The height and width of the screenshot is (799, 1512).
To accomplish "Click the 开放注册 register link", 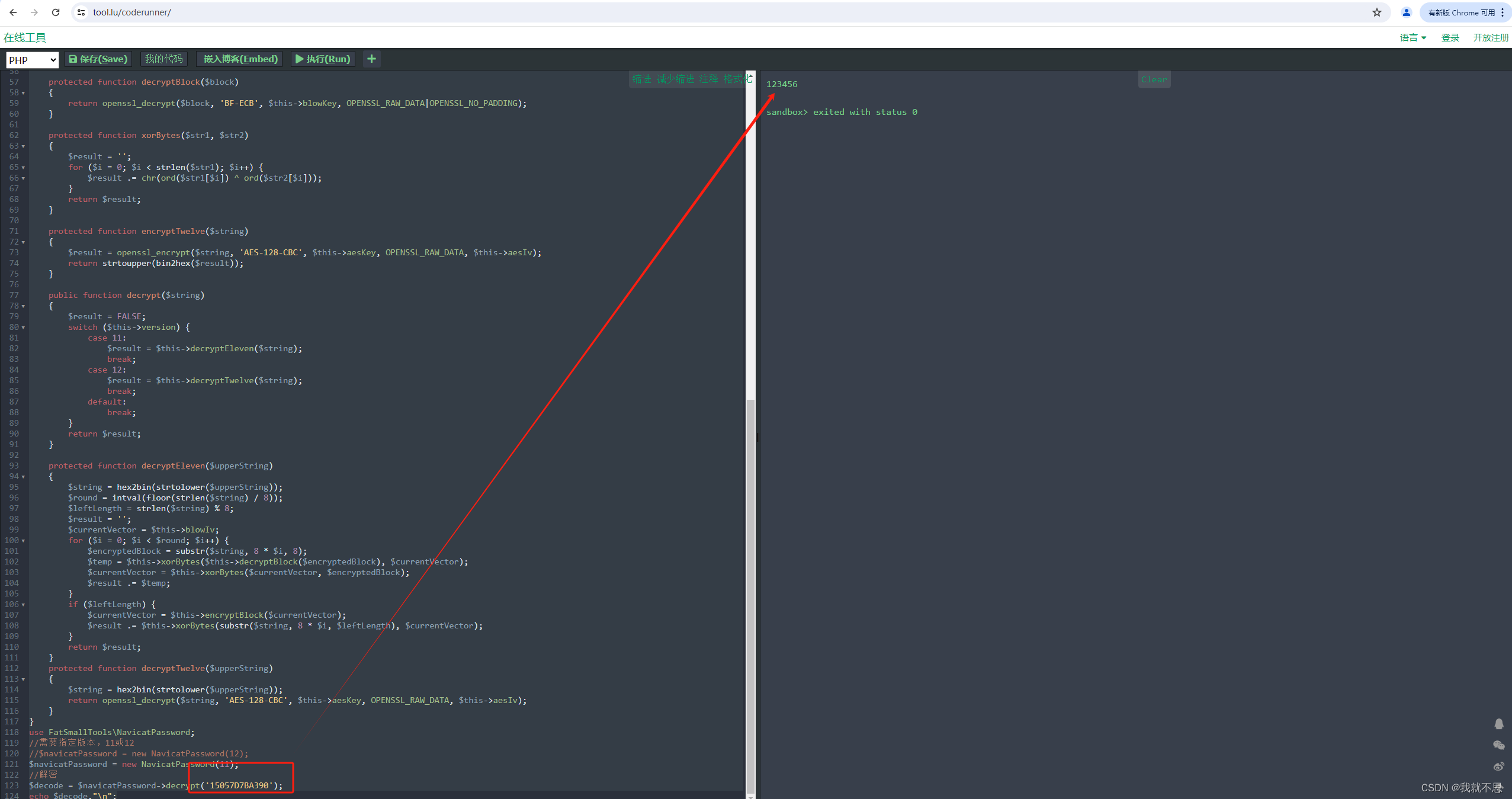I will pyautogui.click(x=1491, y=37).
